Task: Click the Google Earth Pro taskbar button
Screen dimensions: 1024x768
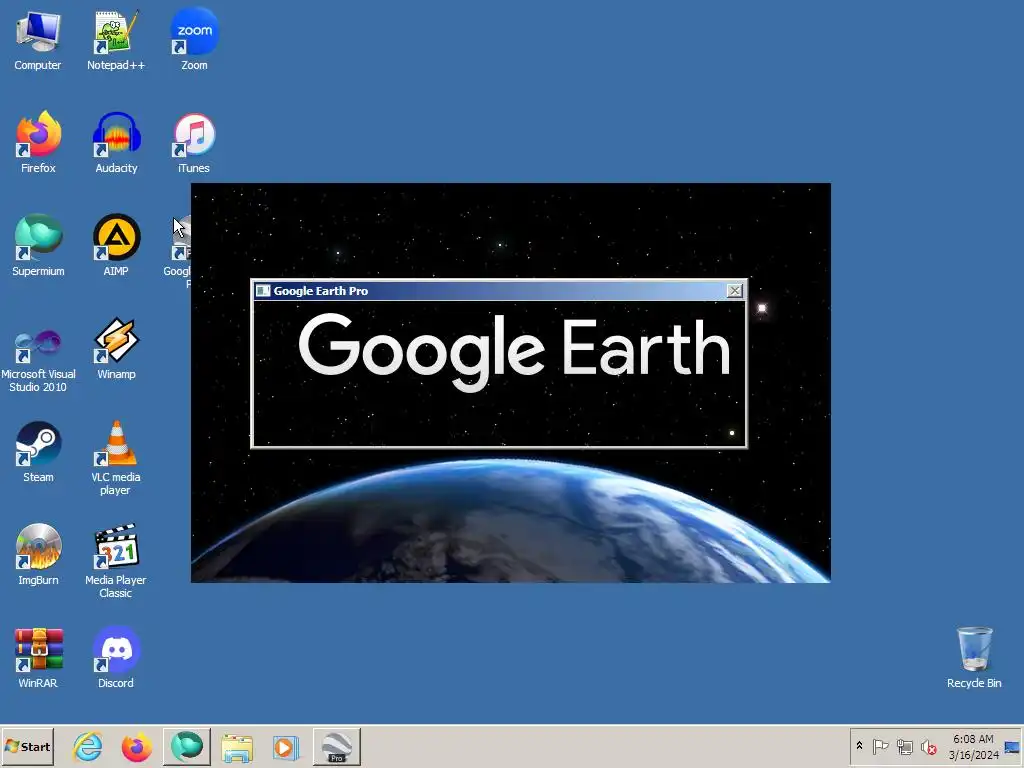Action: click(x=337, y=746)
